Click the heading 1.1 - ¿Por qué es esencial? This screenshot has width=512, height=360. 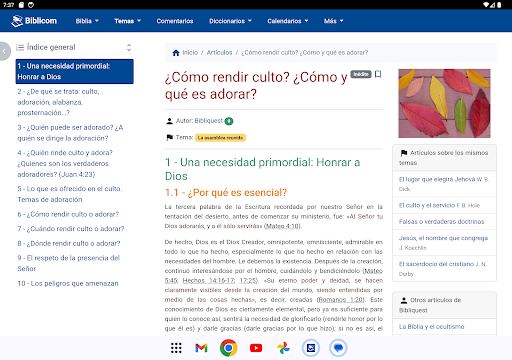tap(226, 192)
